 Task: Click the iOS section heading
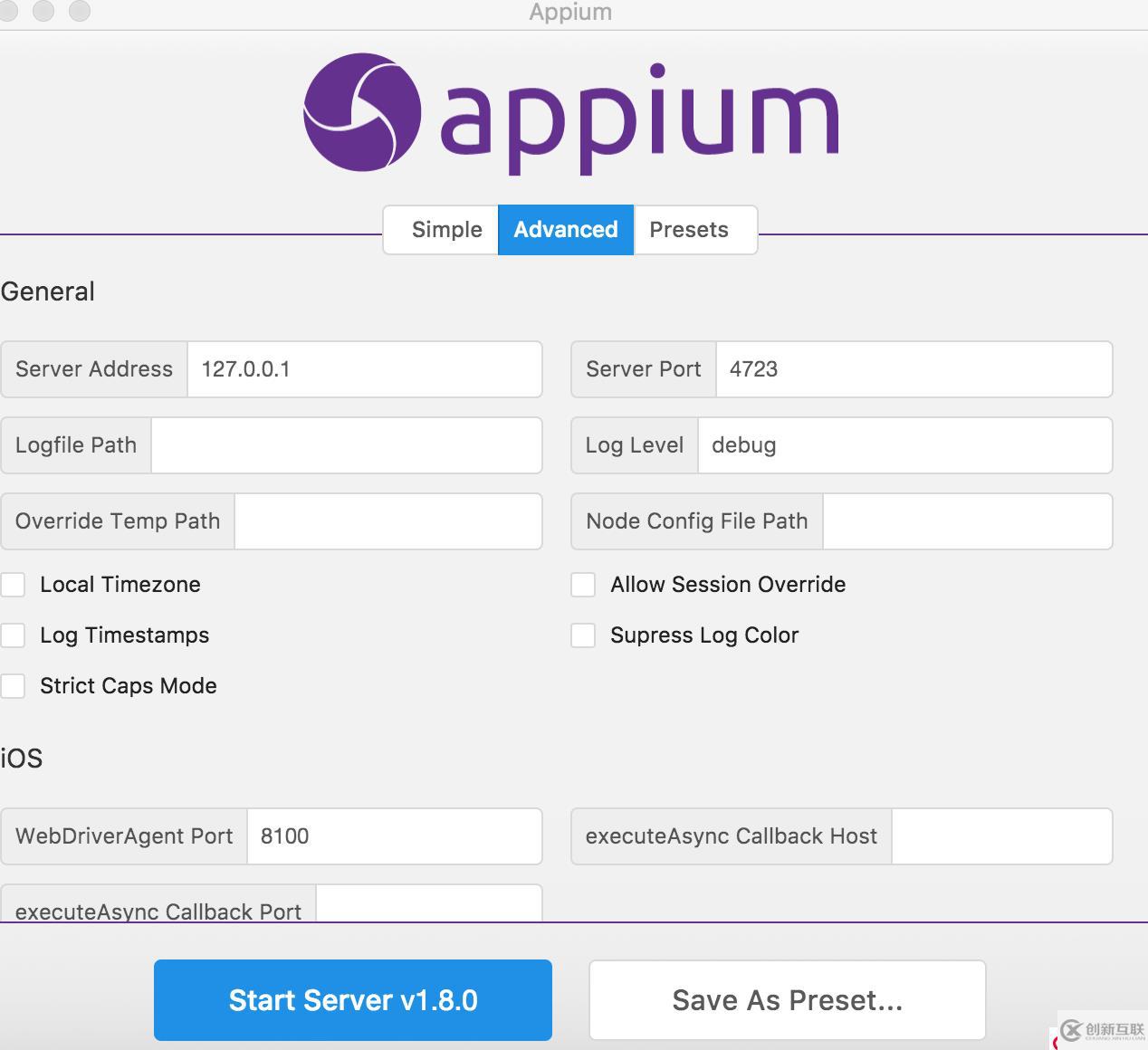coord(22,759)
